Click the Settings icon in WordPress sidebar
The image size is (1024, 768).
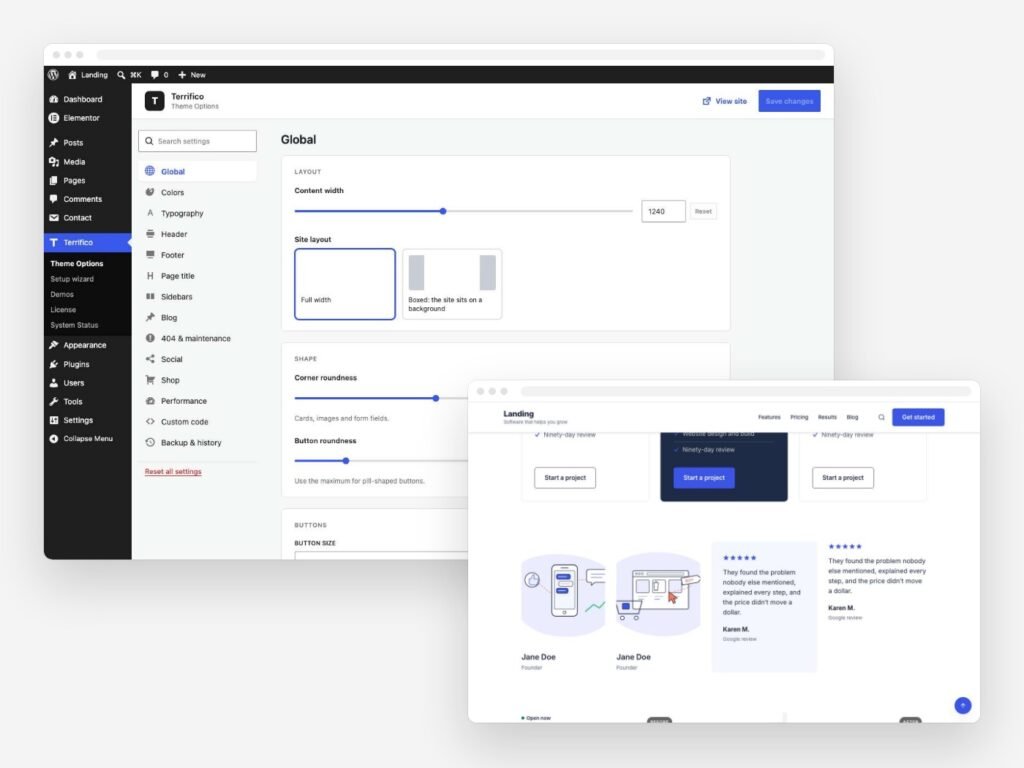click(54, 420)
